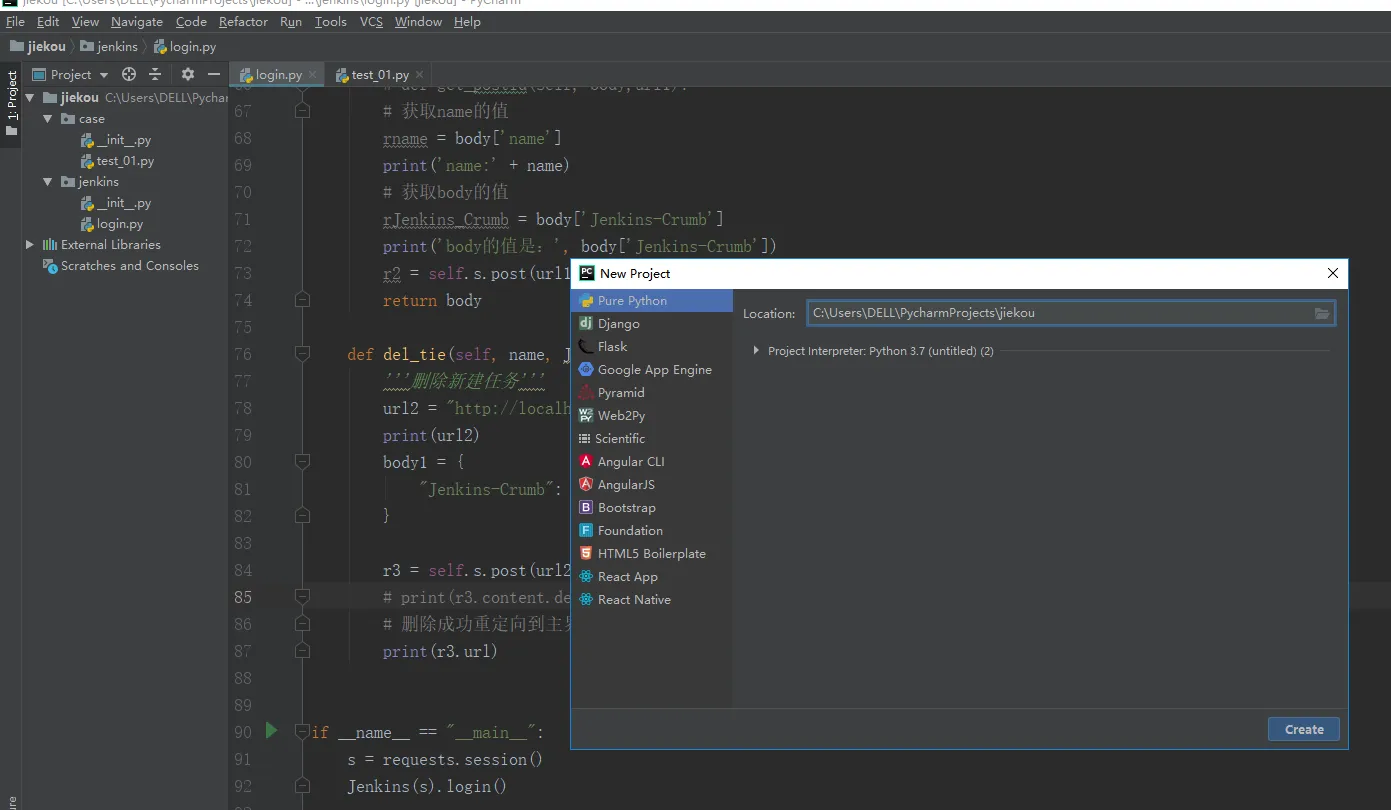Toggle fold marker at line 90
This screenshot has height=810, width=1391.
pyautogui.click(x=302, y=732)
